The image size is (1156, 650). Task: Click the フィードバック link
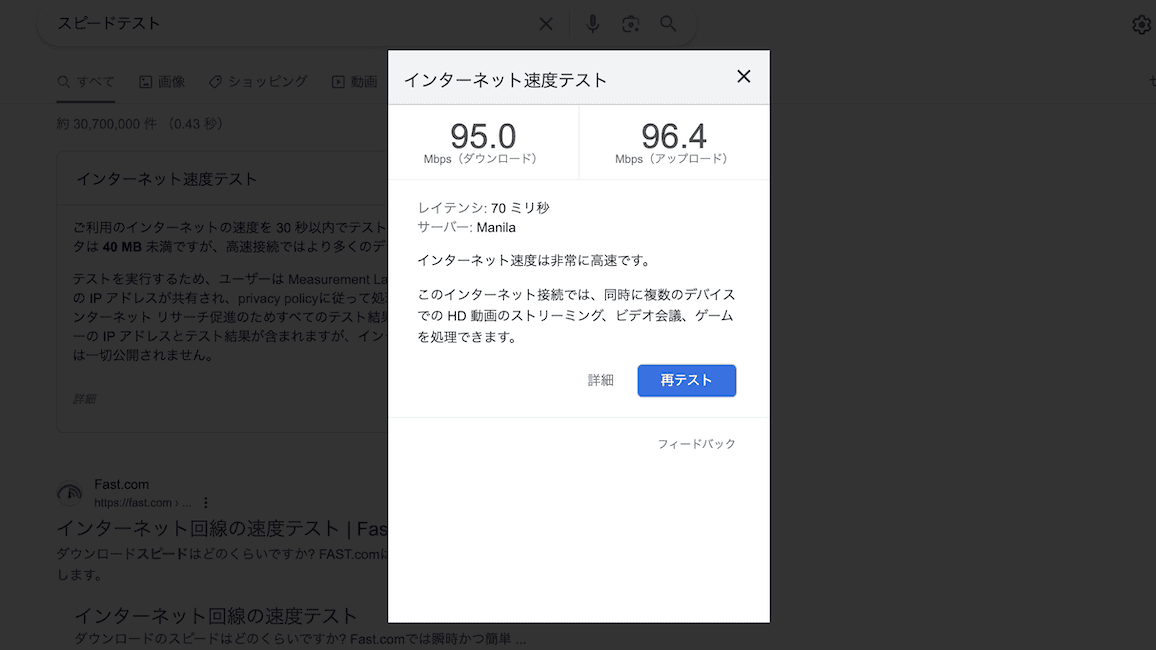[x=696, y=444]
